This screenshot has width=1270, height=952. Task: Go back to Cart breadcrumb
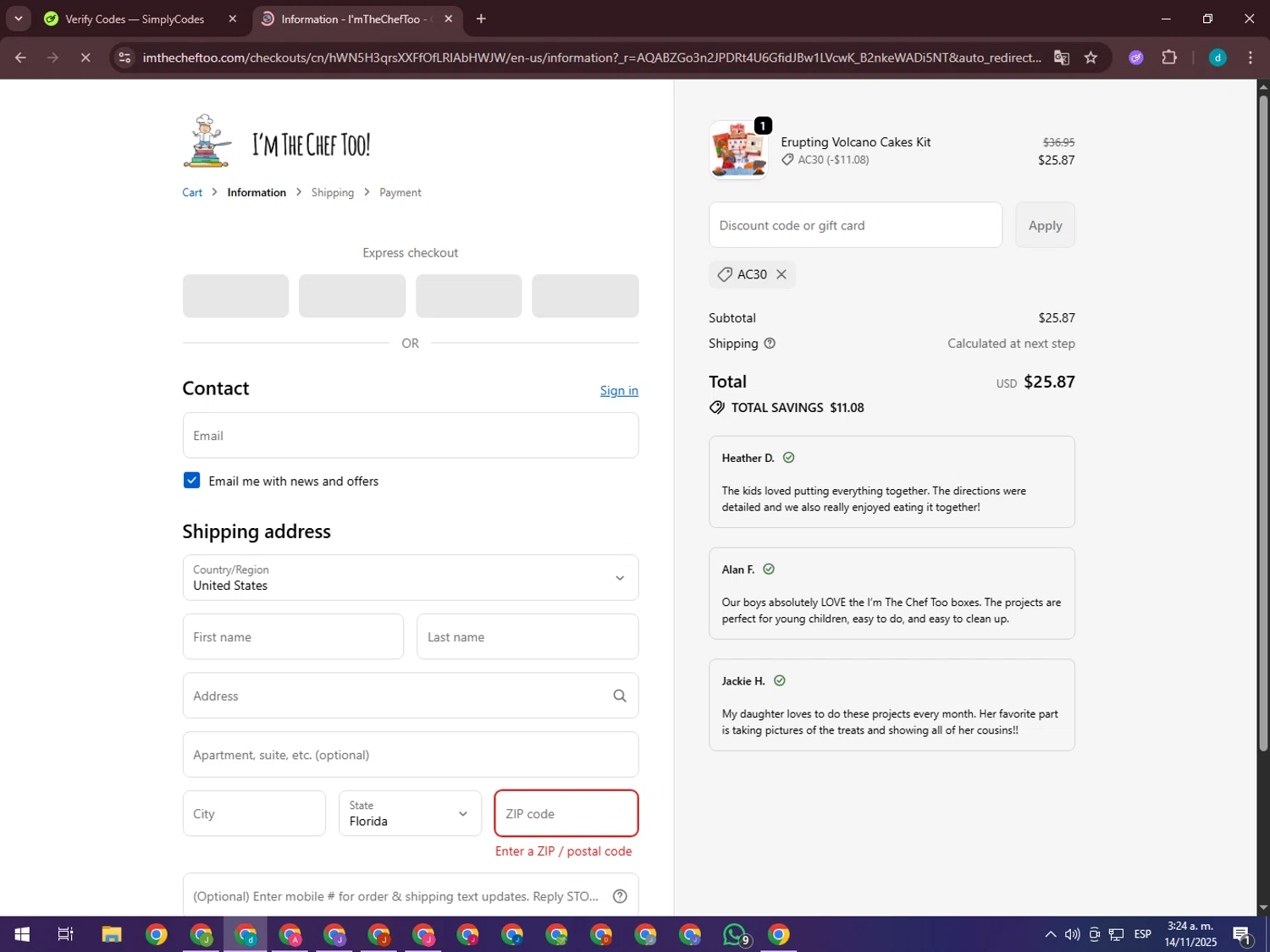(192, 192)
